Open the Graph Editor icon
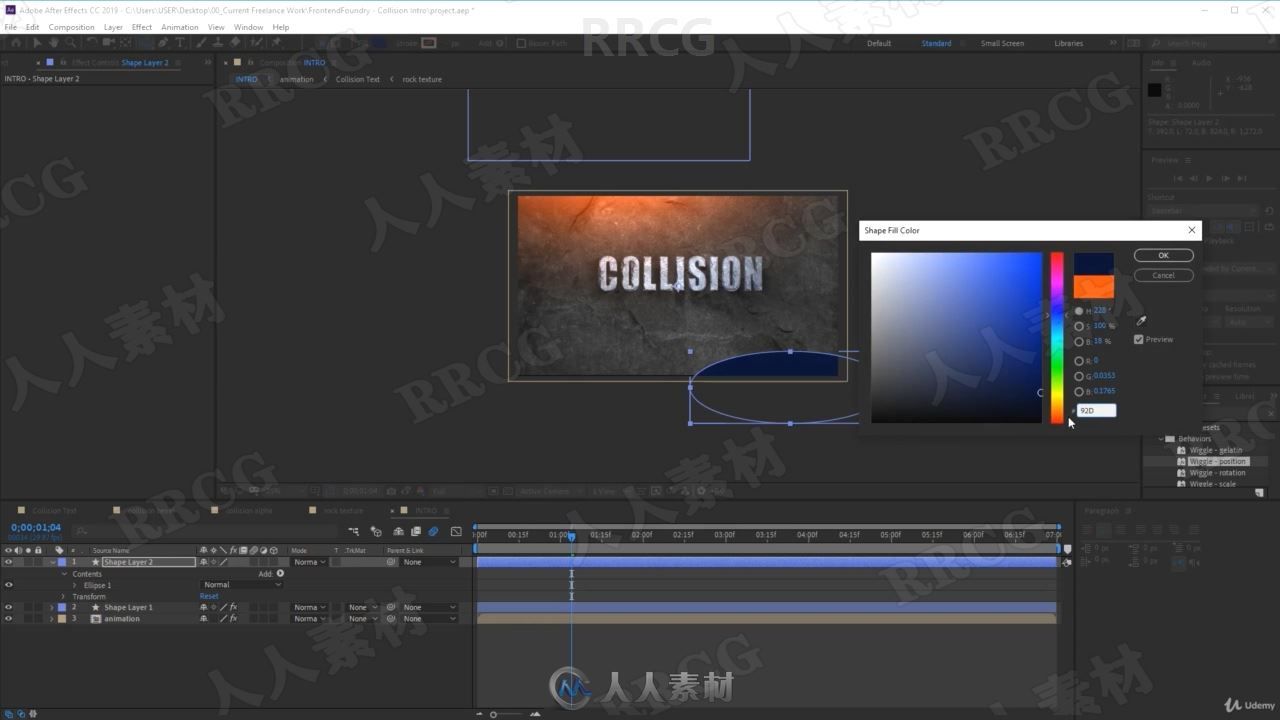 456,531
